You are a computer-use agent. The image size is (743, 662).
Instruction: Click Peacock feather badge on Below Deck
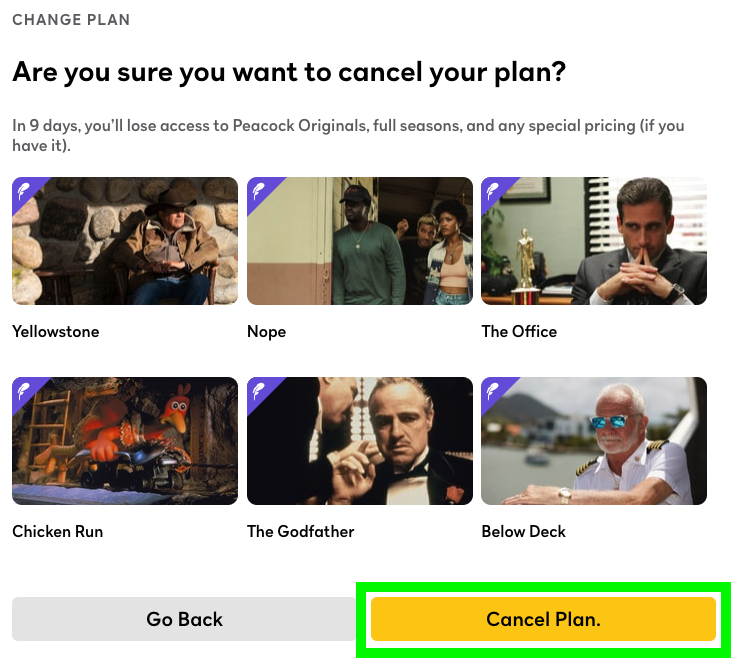point(493,389)
